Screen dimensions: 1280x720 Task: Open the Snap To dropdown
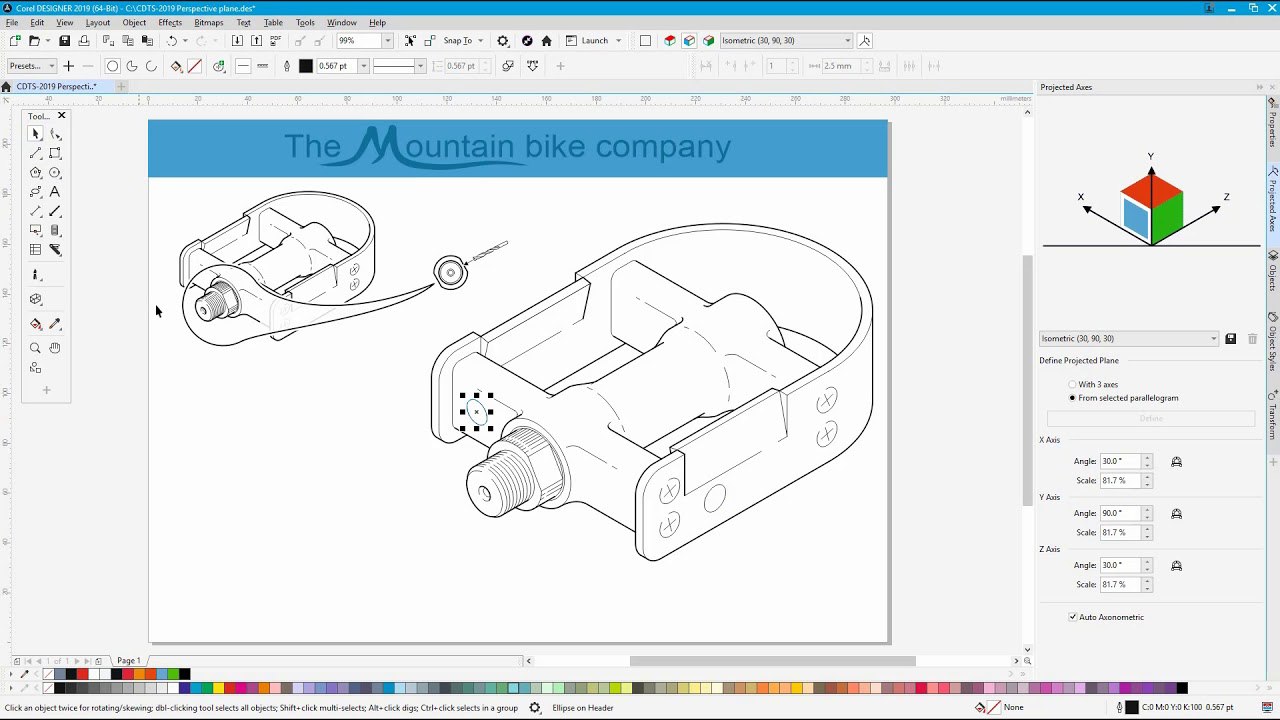480,41
